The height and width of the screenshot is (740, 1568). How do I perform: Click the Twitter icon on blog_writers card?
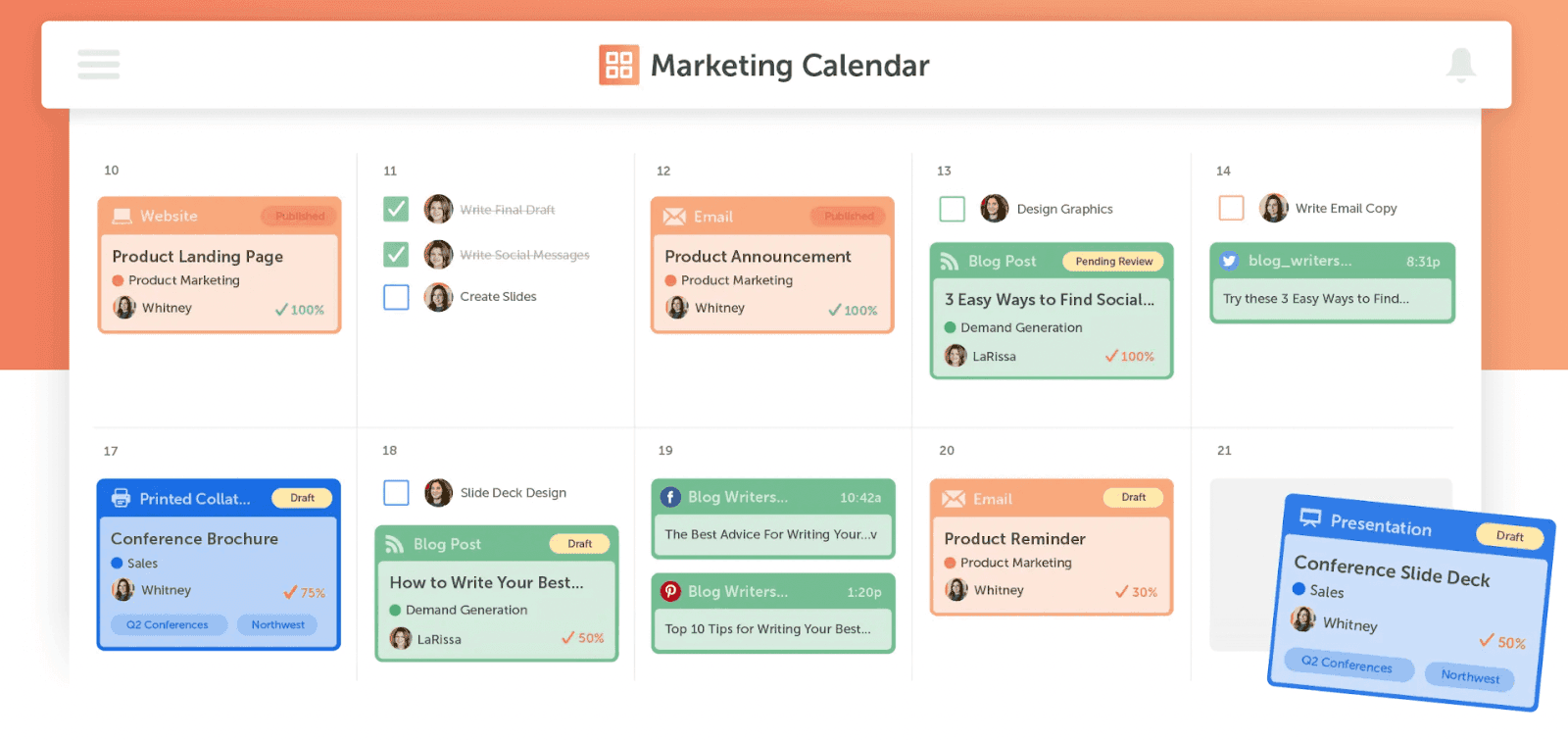tap(1229, 261)
